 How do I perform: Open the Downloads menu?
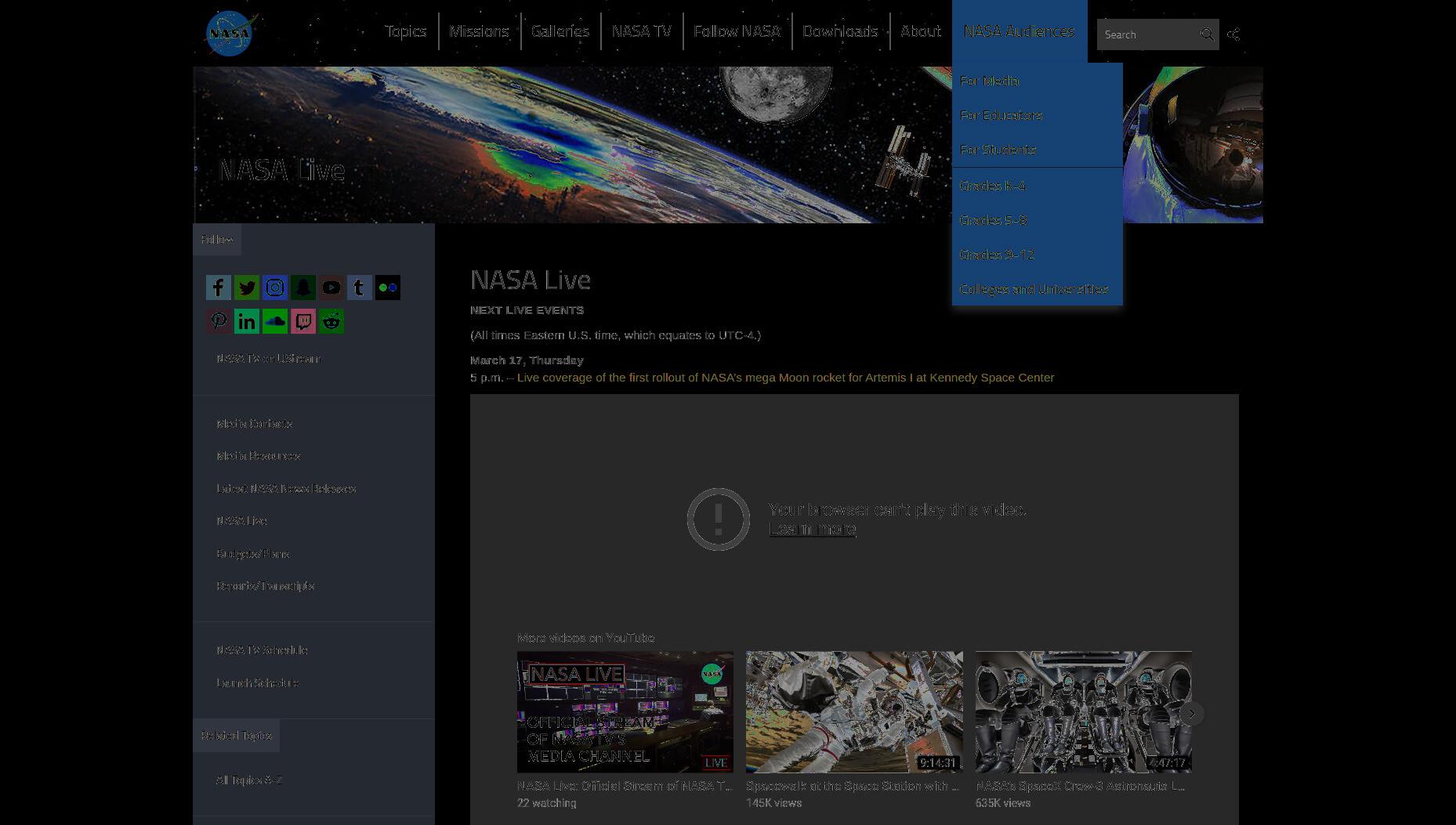point(840,31)
